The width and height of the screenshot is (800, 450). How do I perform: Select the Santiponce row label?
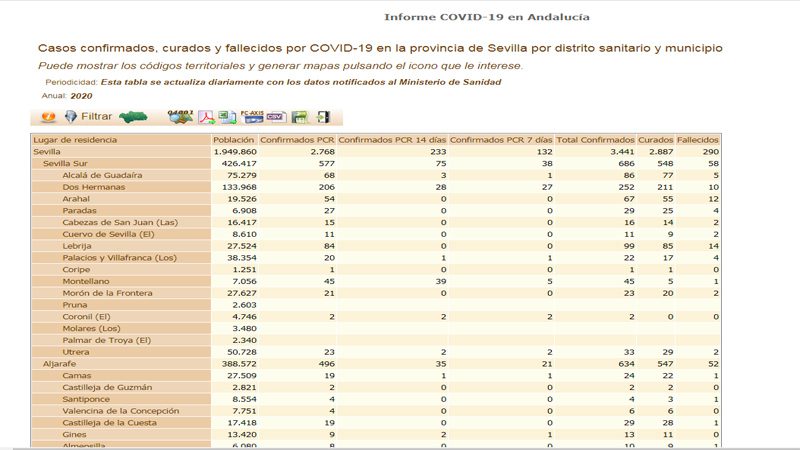[x=86, y=399]
